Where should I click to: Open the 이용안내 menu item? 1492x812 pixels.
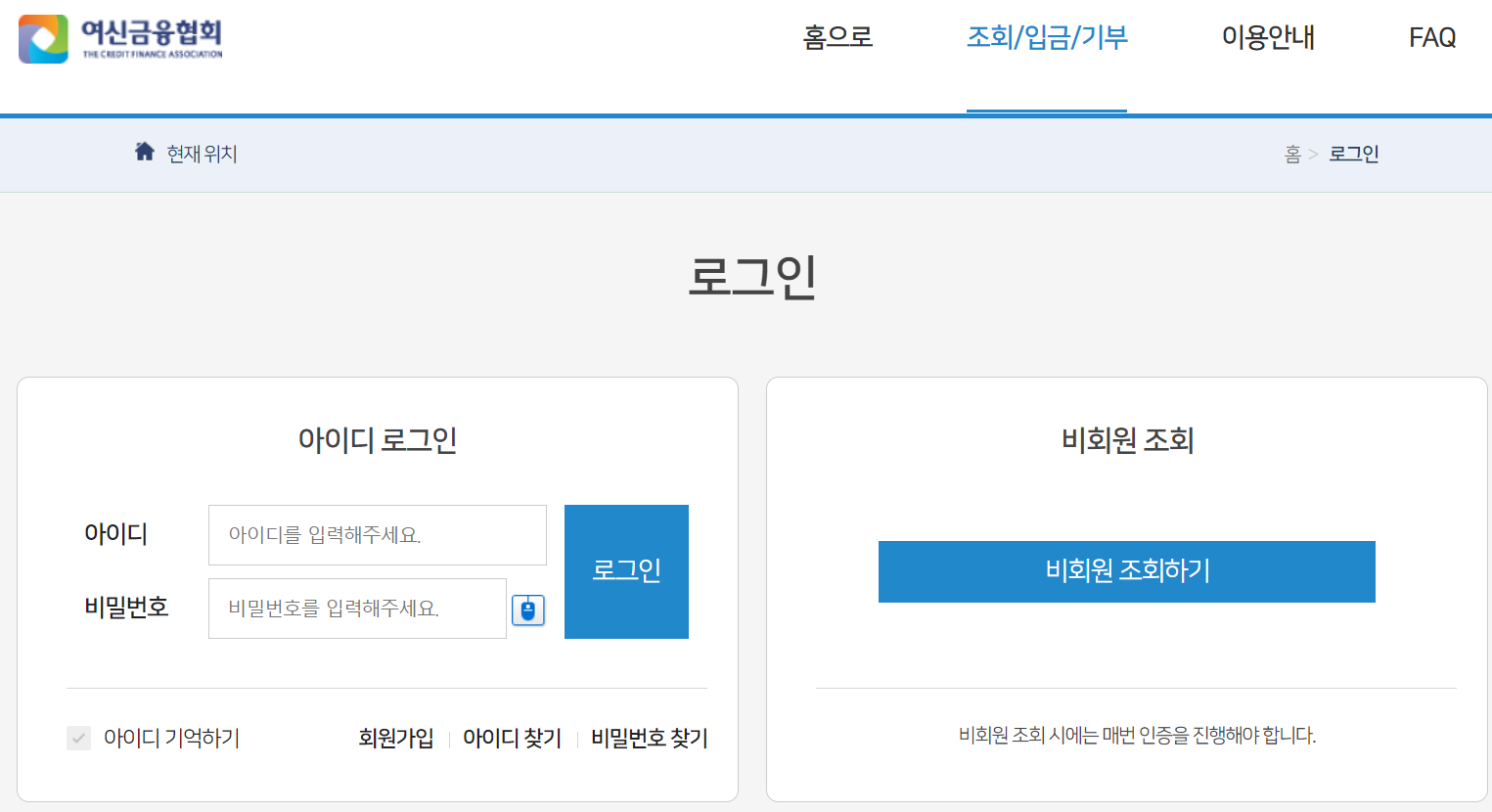pos(1267,37)
